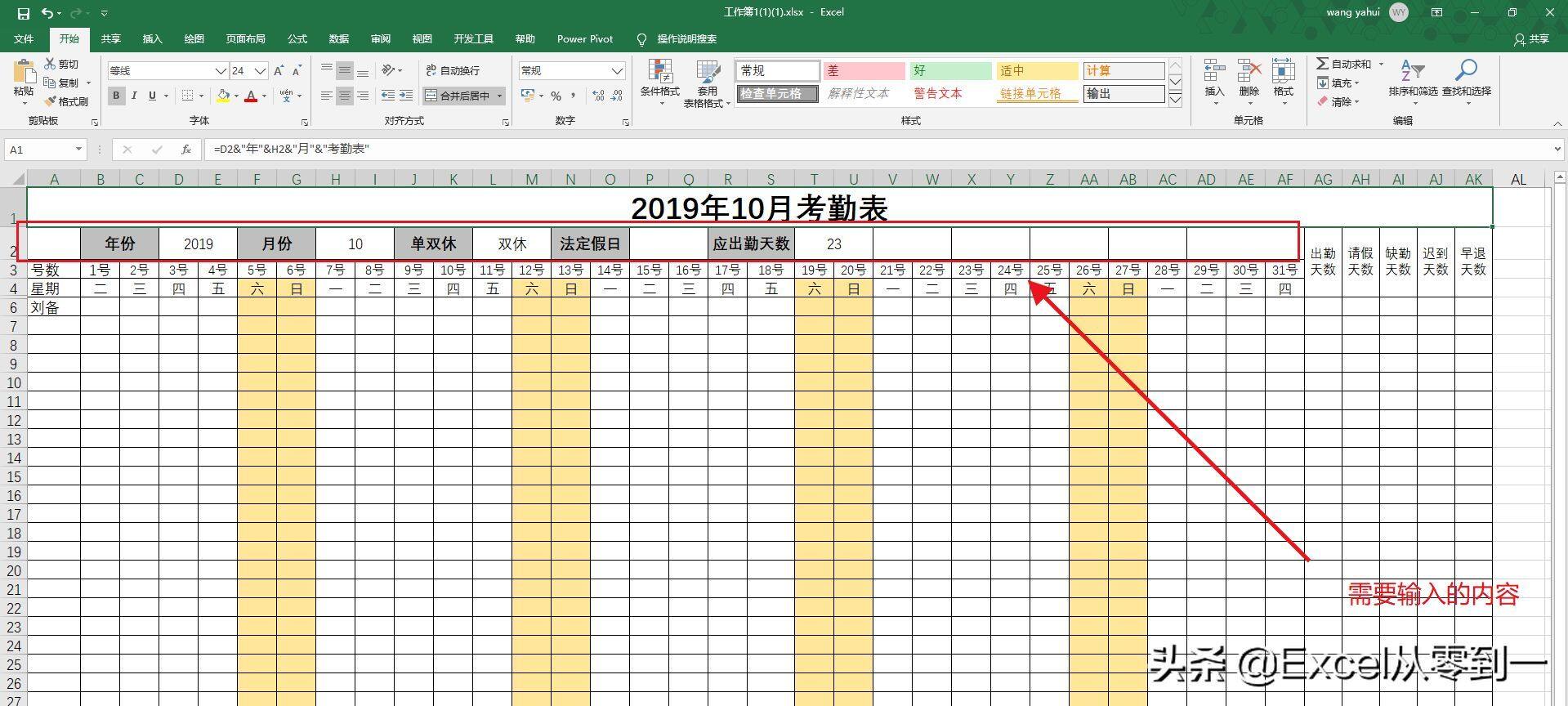Toggle vertical middle alignment
The width and height of the screenshot is (1568, 706).
[345, 71]
